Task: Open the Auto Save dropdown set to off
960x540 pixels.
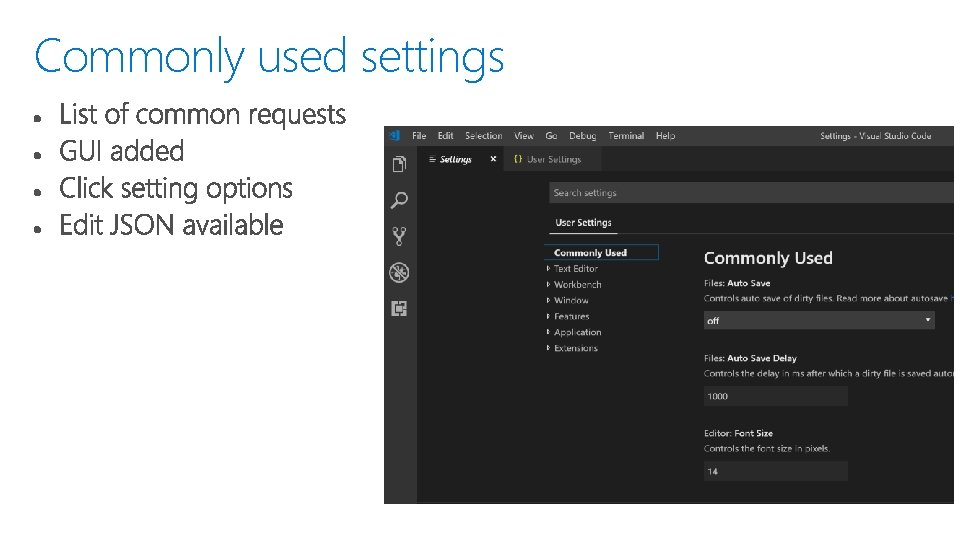Action: point(819,320)
